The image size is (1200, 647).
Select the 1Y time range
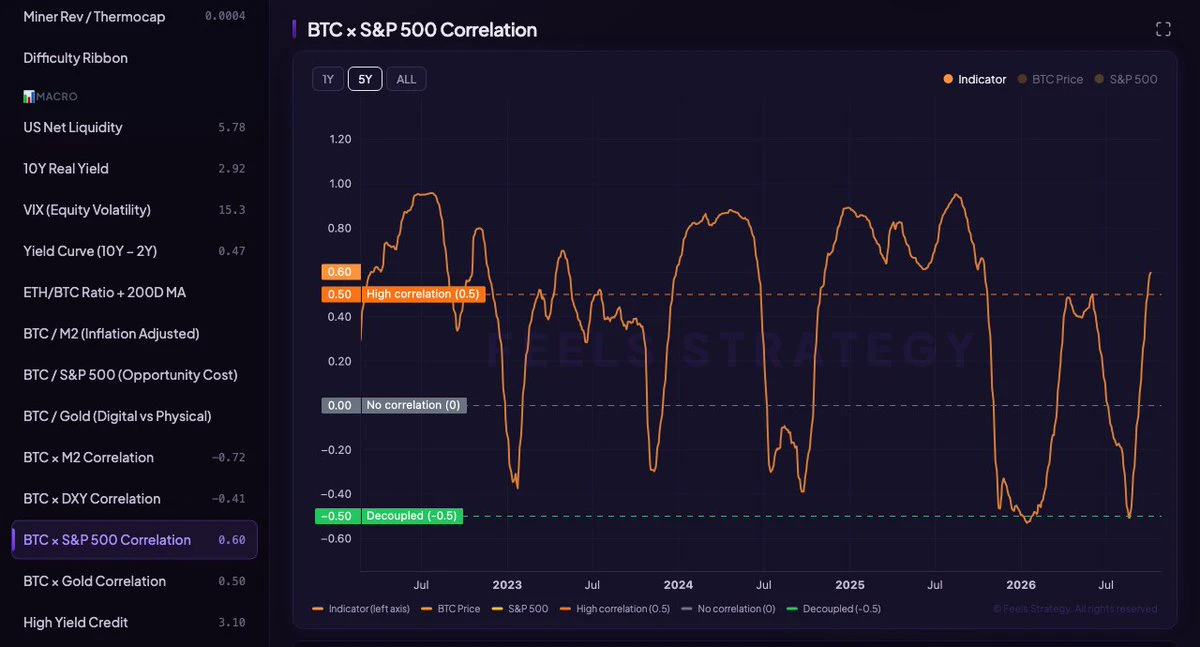click(x=328, y=79)
